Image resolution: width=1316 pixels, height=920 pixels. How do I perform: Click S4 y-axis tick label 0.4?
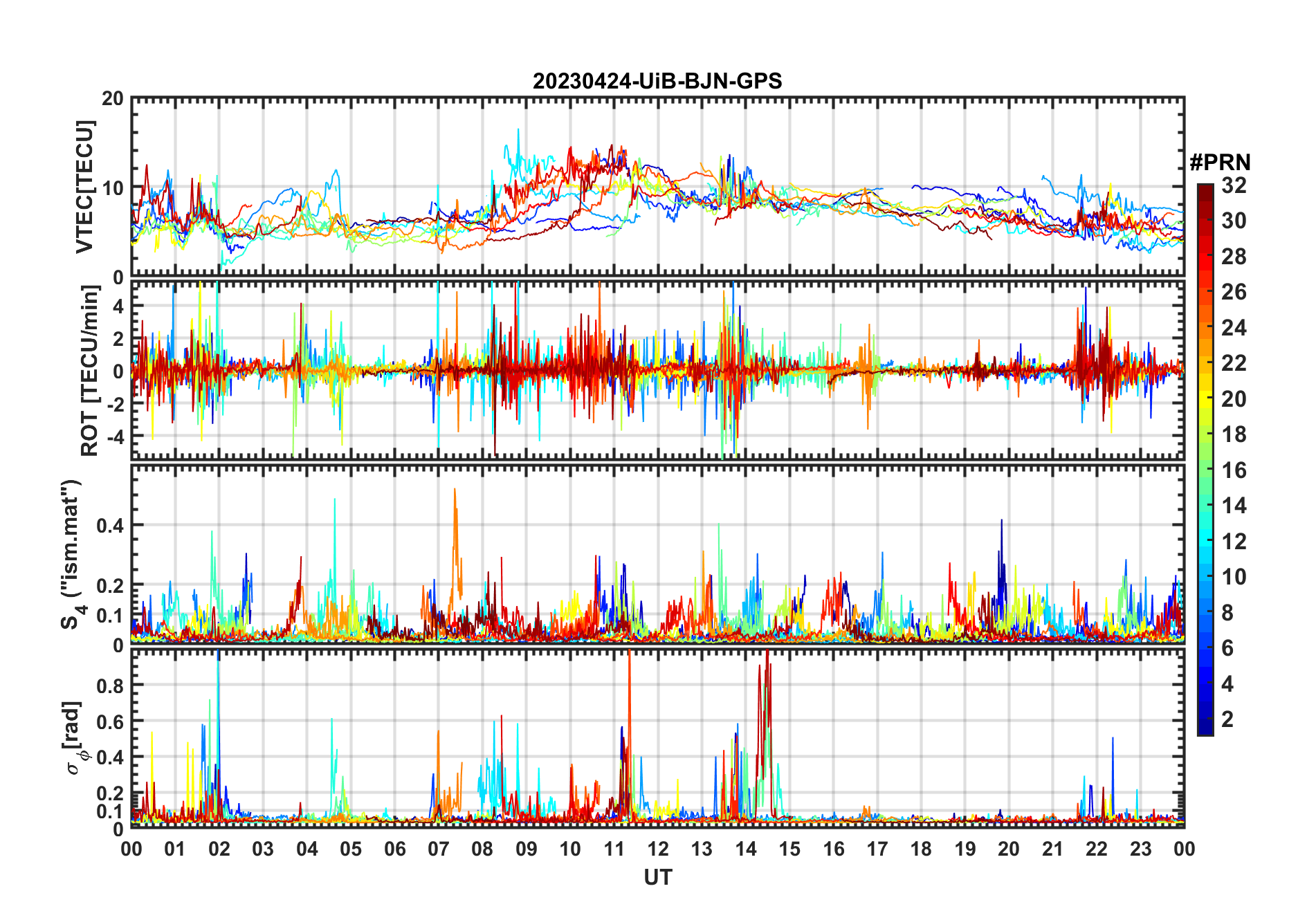(x=111, y=525)
